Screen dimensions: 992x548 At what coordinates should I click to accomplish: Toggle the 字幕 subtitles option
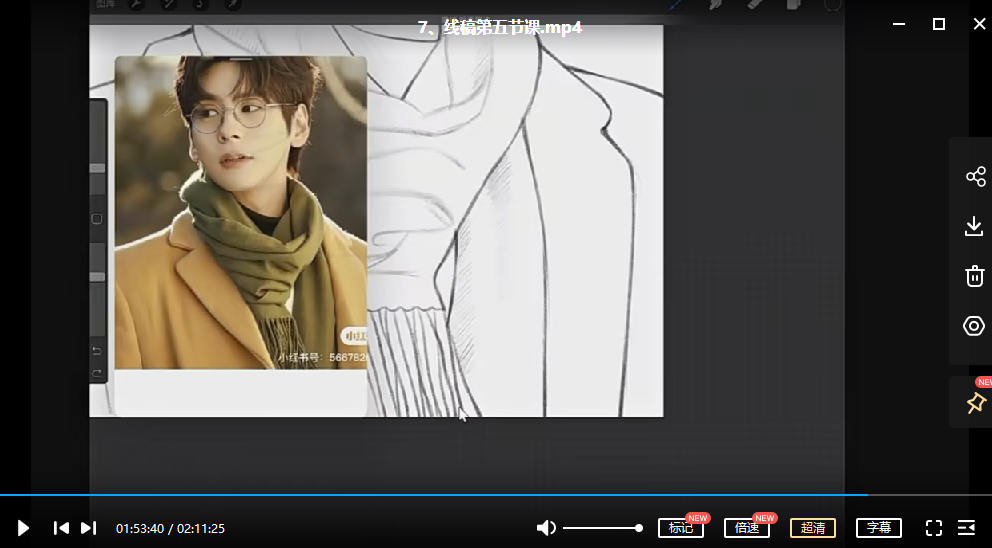coord(879,528)
